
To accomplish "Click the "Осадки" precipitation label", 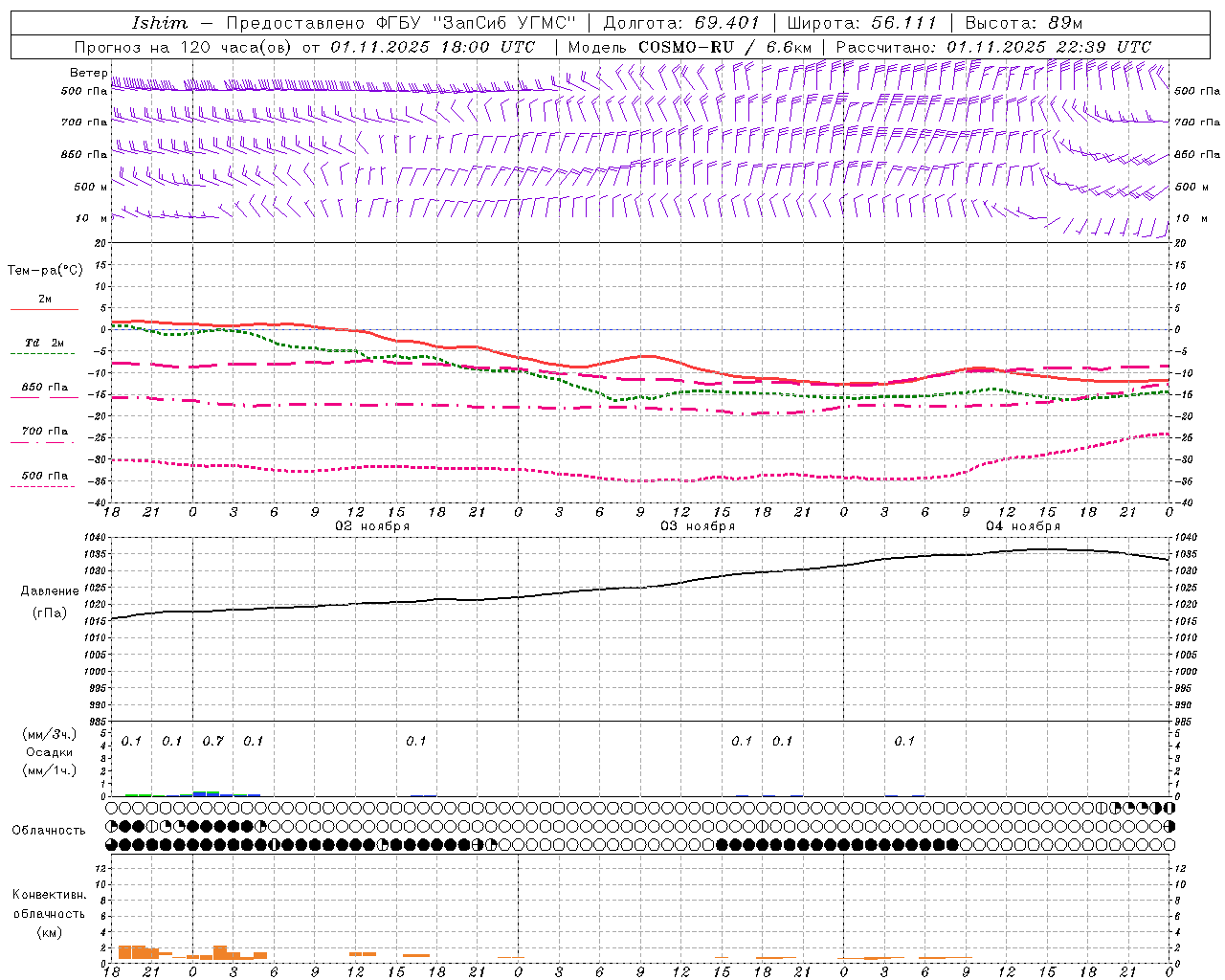I will point(50,752).
